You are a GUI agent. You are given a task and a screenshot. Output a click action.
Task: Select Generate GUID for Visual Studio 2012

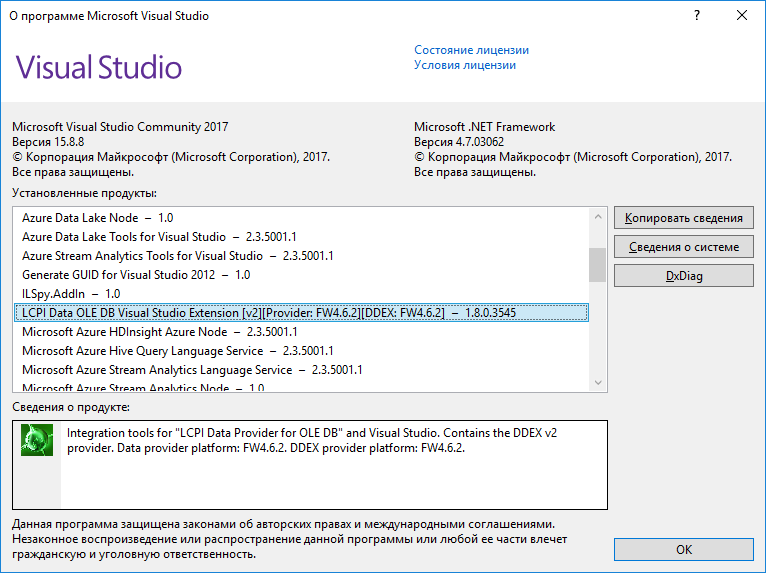(301, 275)
